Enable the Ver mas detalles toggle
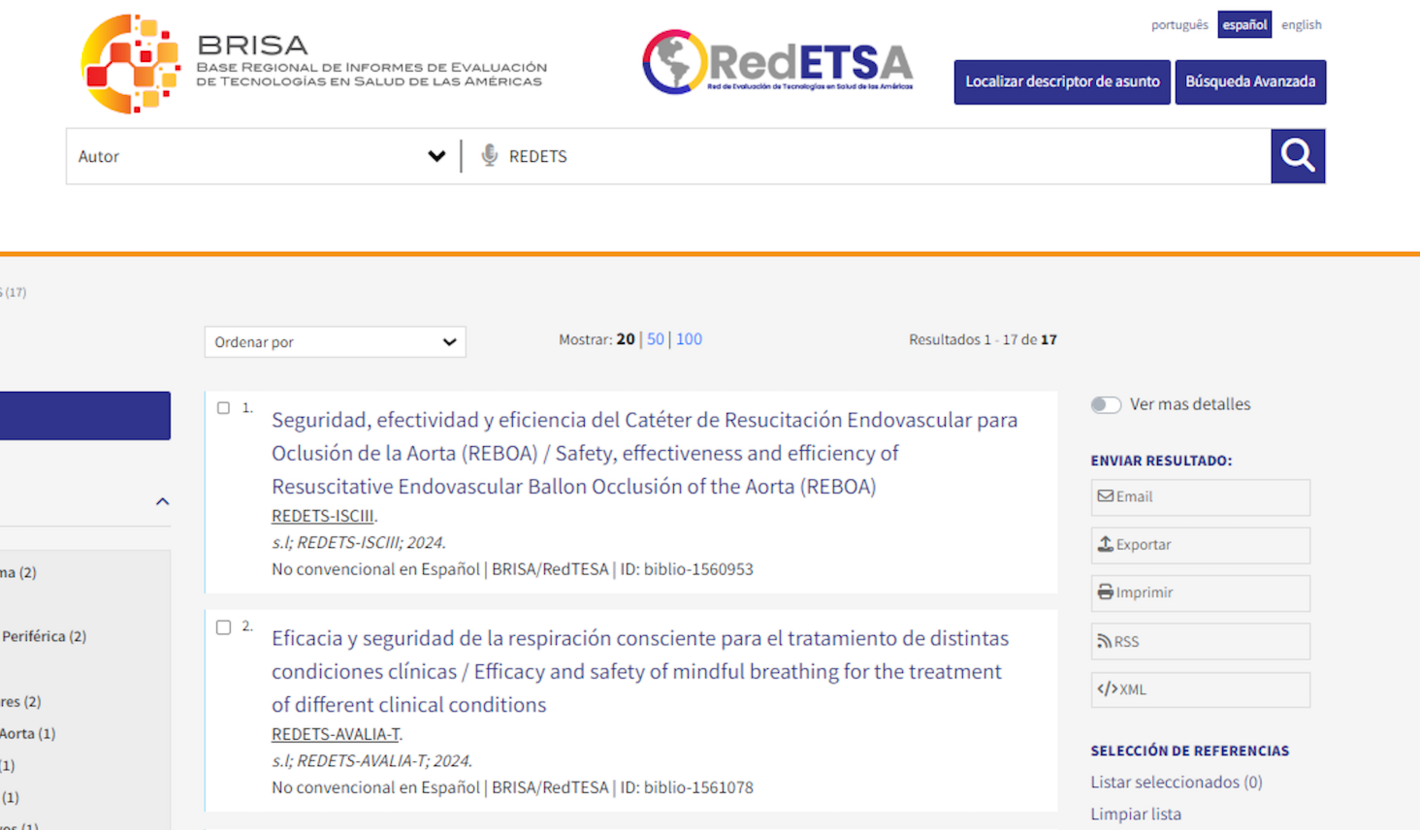1420x830 pixels. click(1106, 404)
